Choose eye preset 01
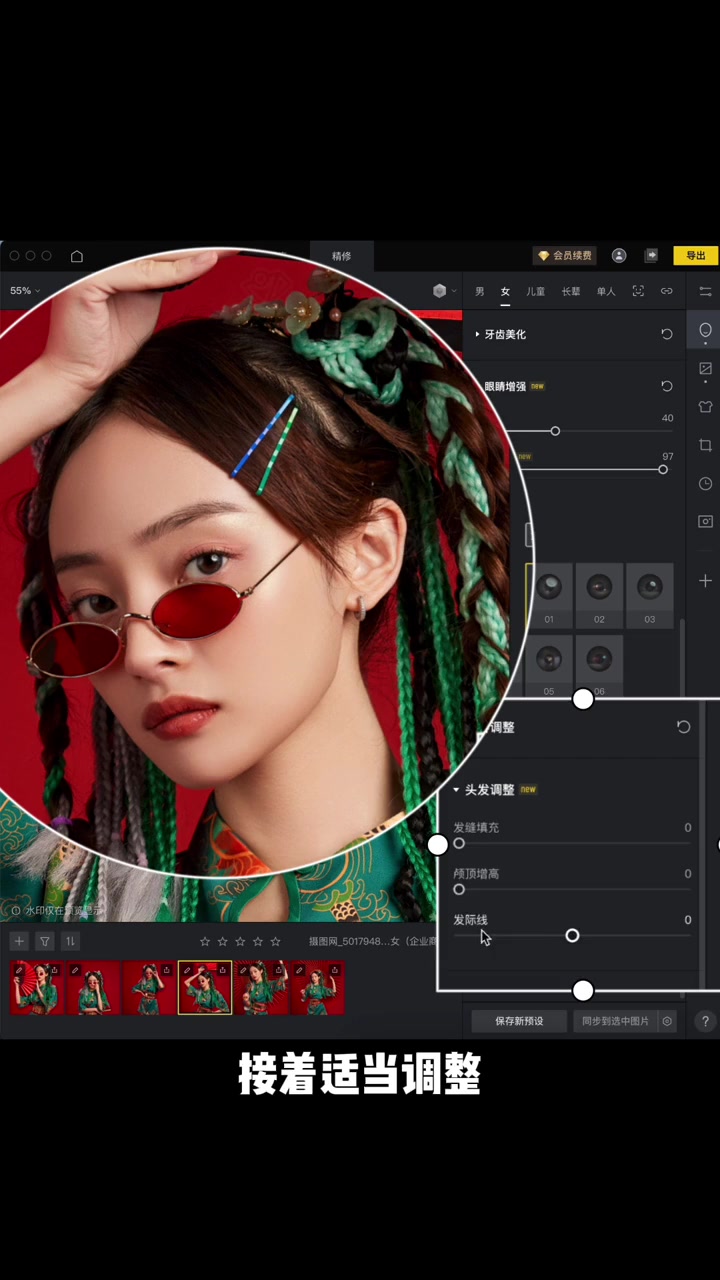Screen dimensions: 720x1280 [x=548, y=596]
